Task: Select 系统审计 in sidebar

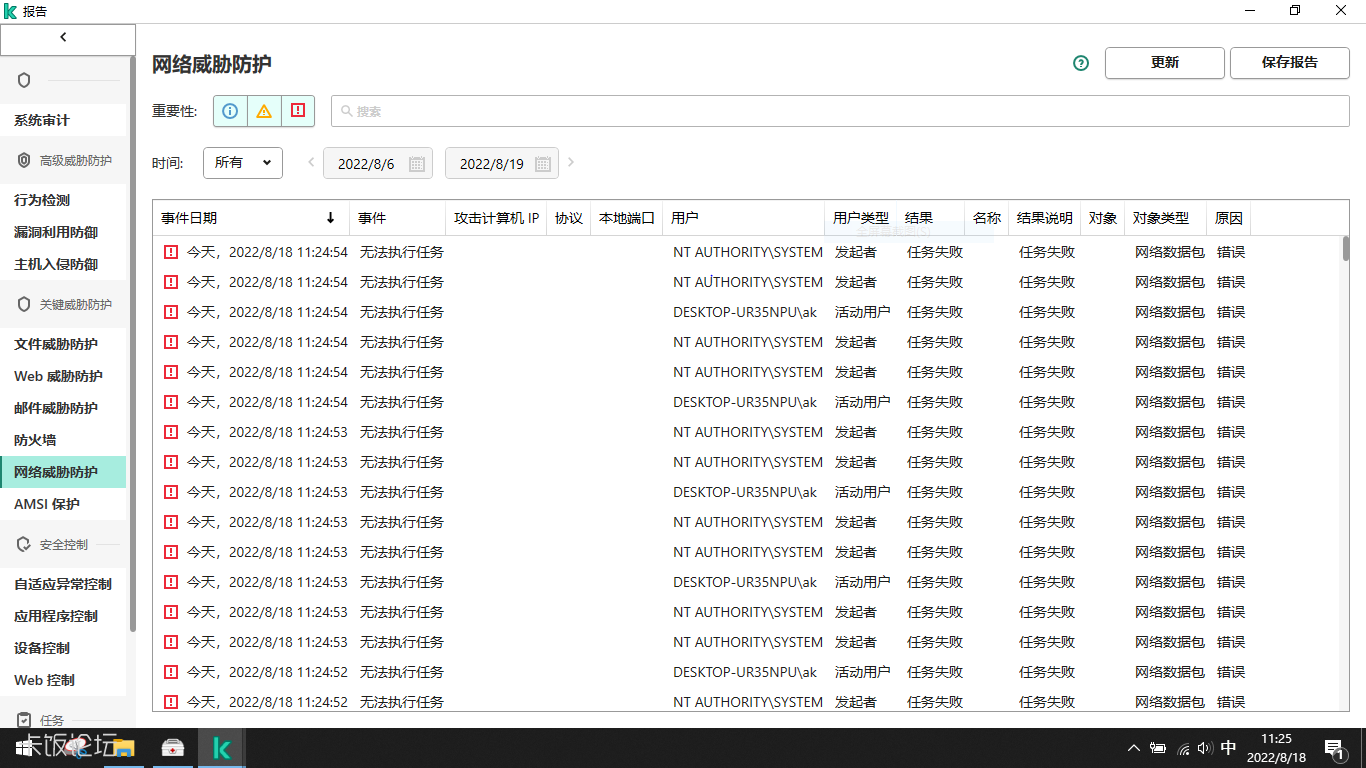Action: [x=63, y=120]
